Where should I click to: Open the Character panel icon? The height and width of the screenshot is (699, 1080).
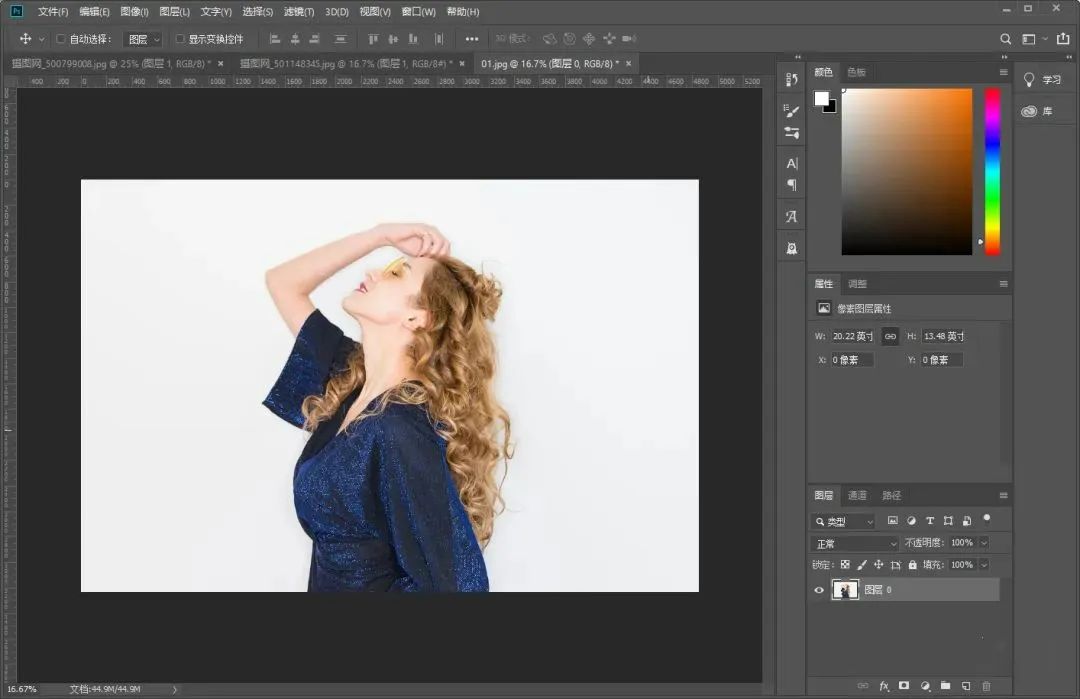coord(792,163)
